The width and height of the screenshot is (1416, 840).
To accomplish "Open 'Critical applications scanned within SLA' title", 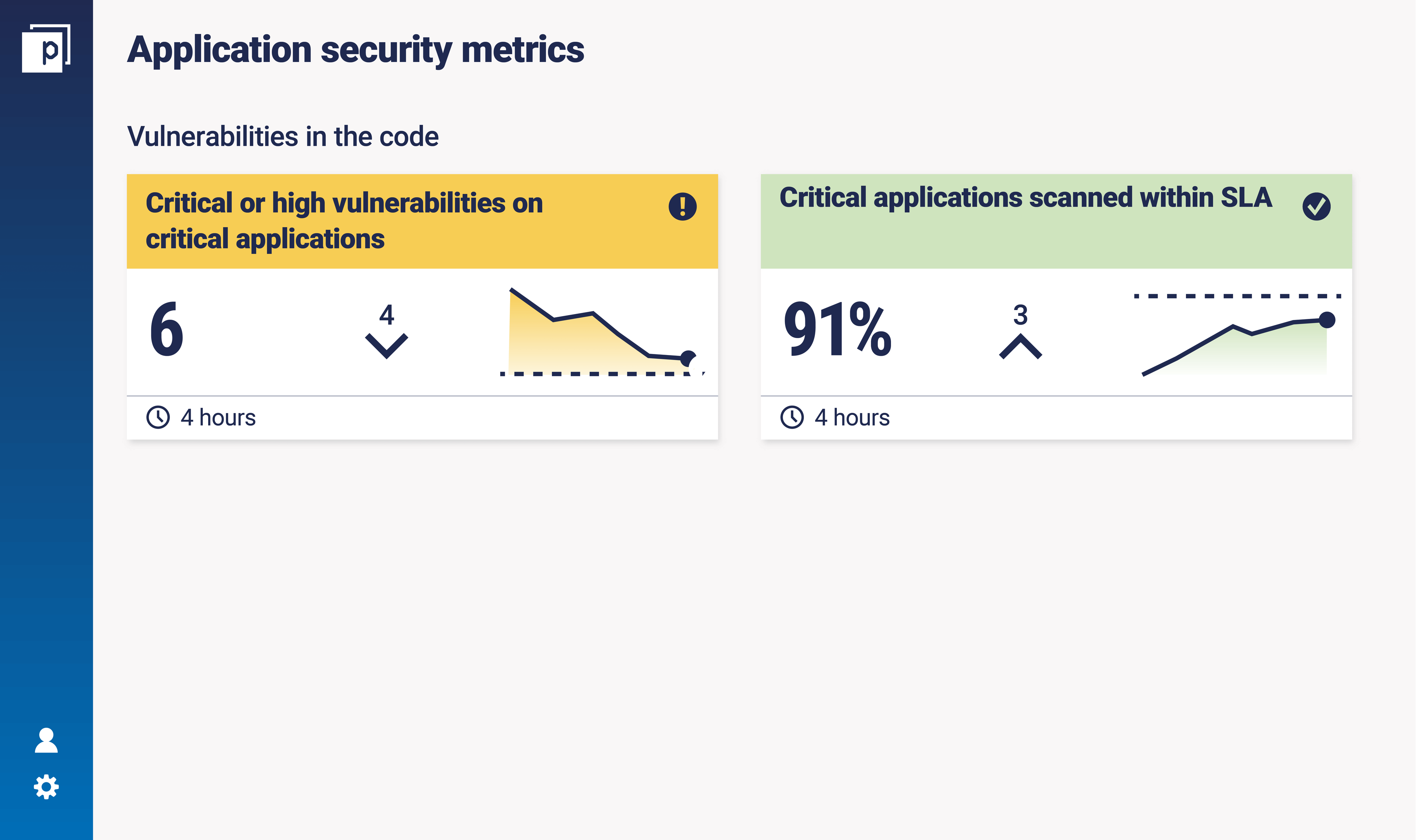I will pyautogui.click(x=1025, y=198).
